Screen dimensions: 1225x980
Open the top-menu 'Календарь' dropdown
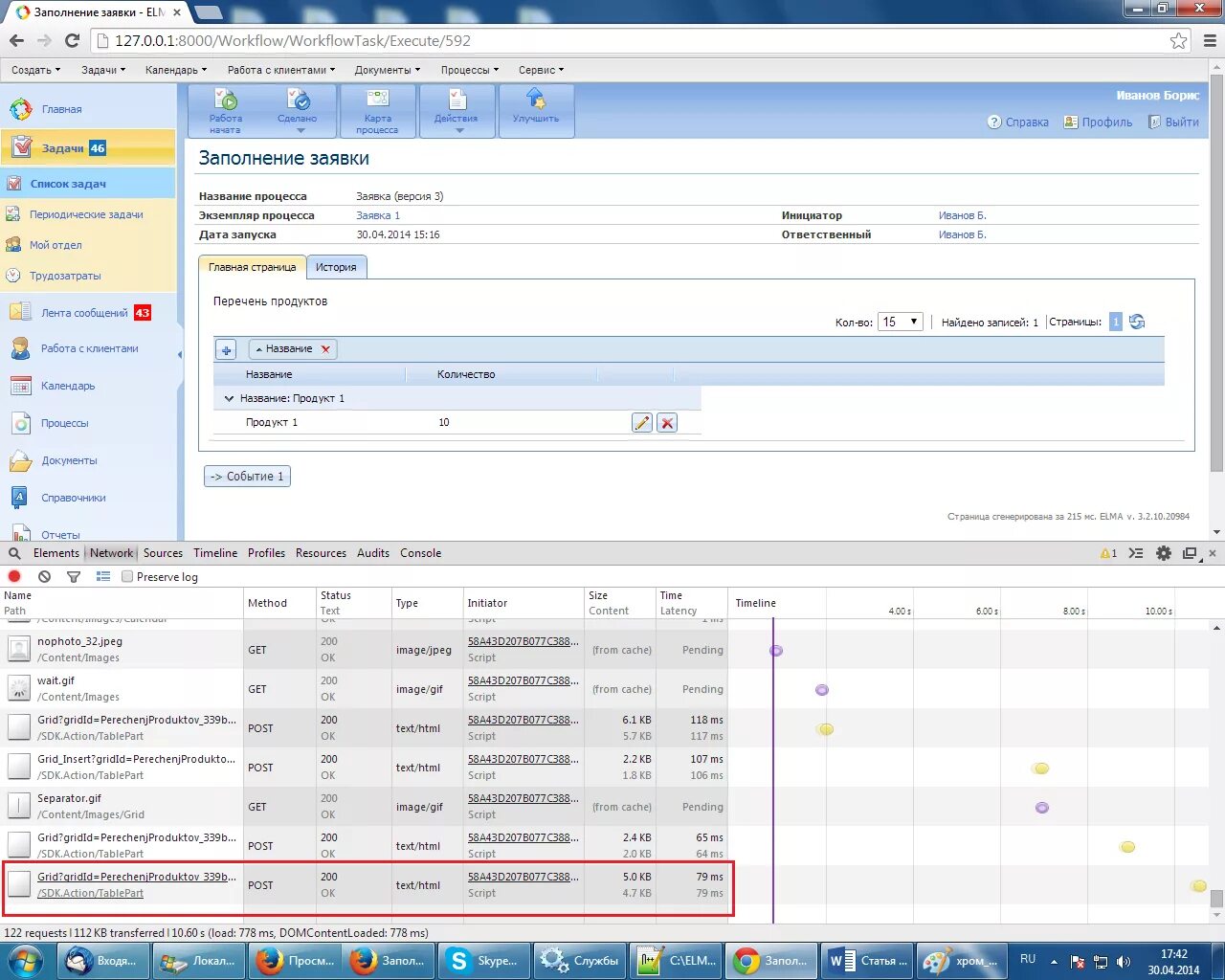pyautogui.click(x=175, y=70)
